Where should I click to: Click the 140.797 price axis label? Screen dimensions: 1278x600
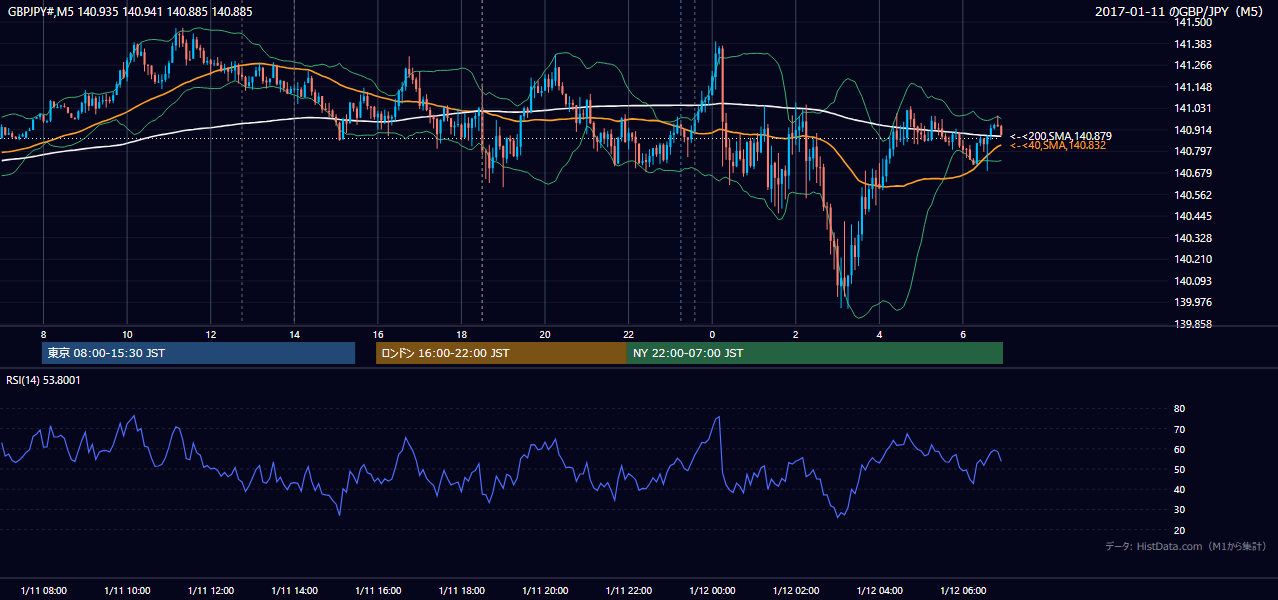[x=1192, y=151]
